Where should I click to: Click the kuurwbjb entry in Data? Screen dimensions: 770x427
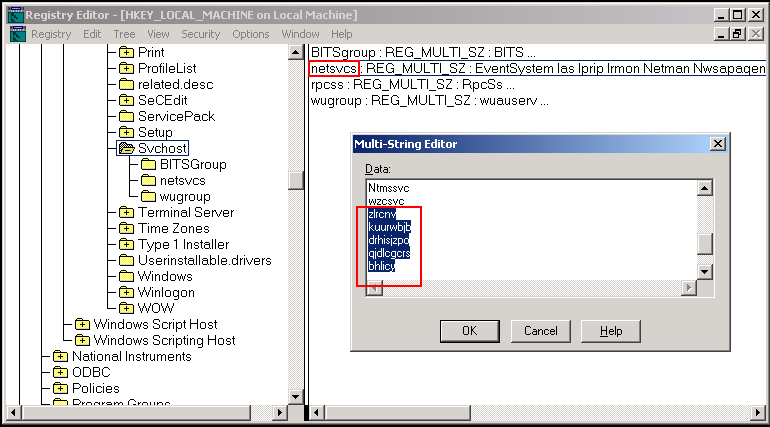pyautogui.click(x=389, y=227)
